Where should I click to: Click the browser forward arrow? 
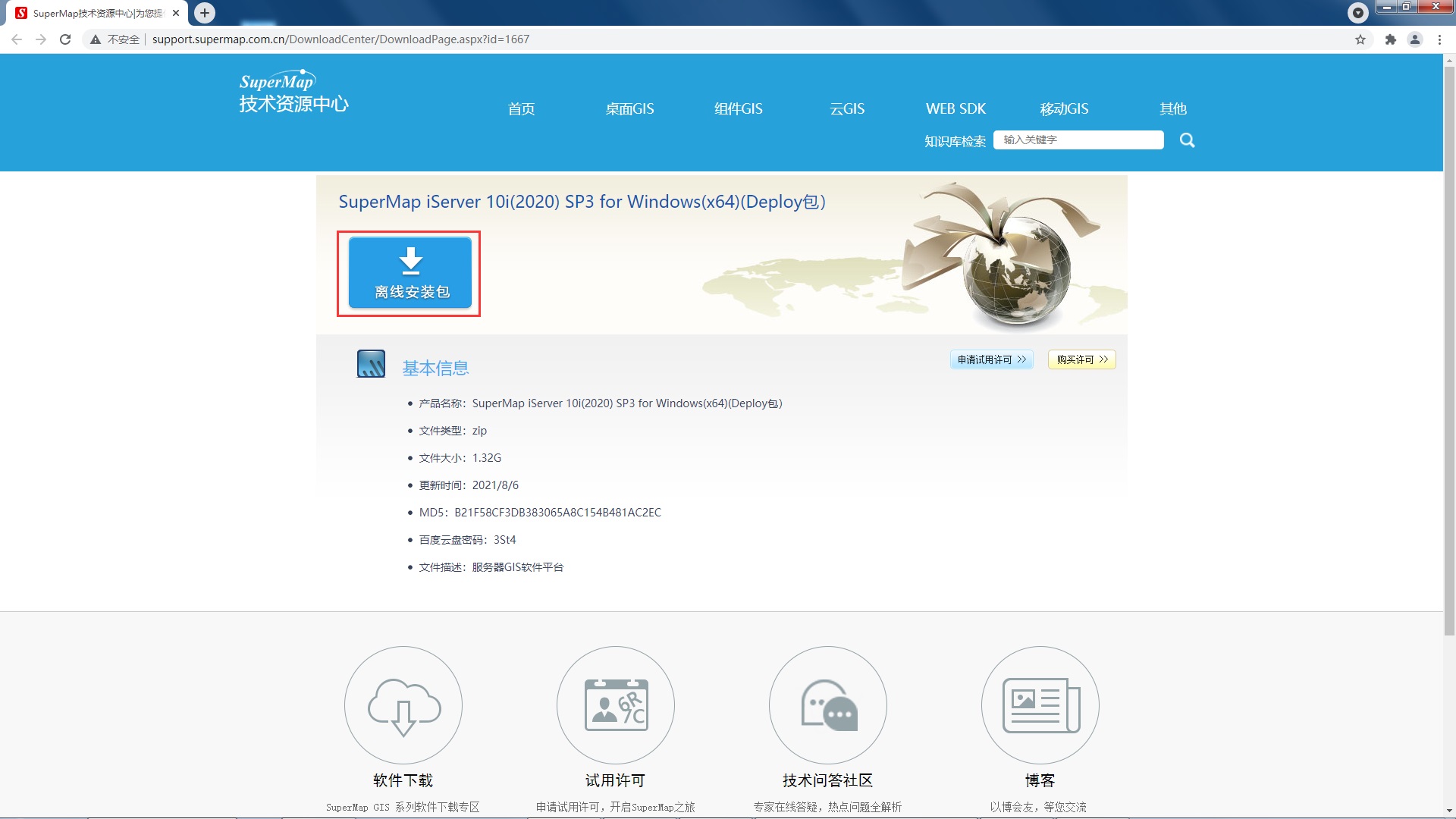(x=41, y=39)
